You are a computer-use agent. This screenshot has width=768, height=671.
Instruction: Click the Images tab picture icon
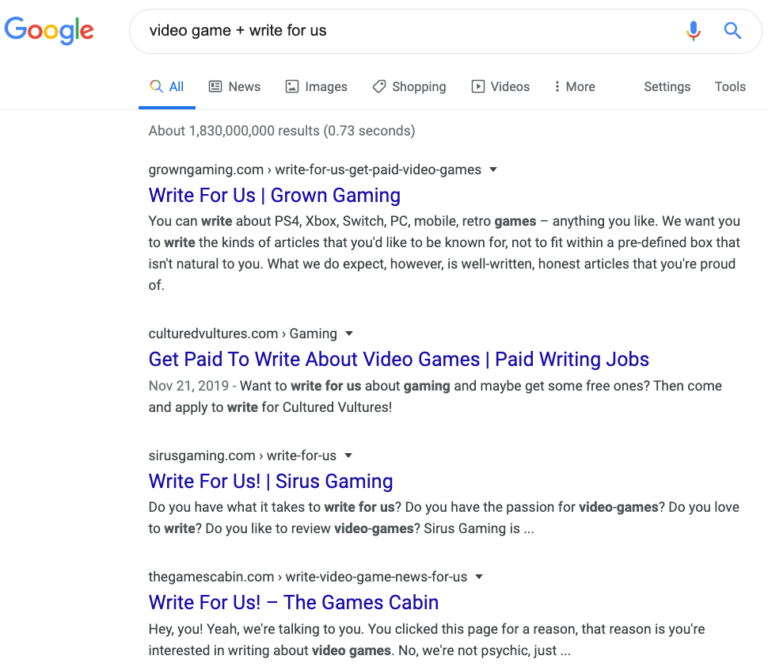(292, 87)
